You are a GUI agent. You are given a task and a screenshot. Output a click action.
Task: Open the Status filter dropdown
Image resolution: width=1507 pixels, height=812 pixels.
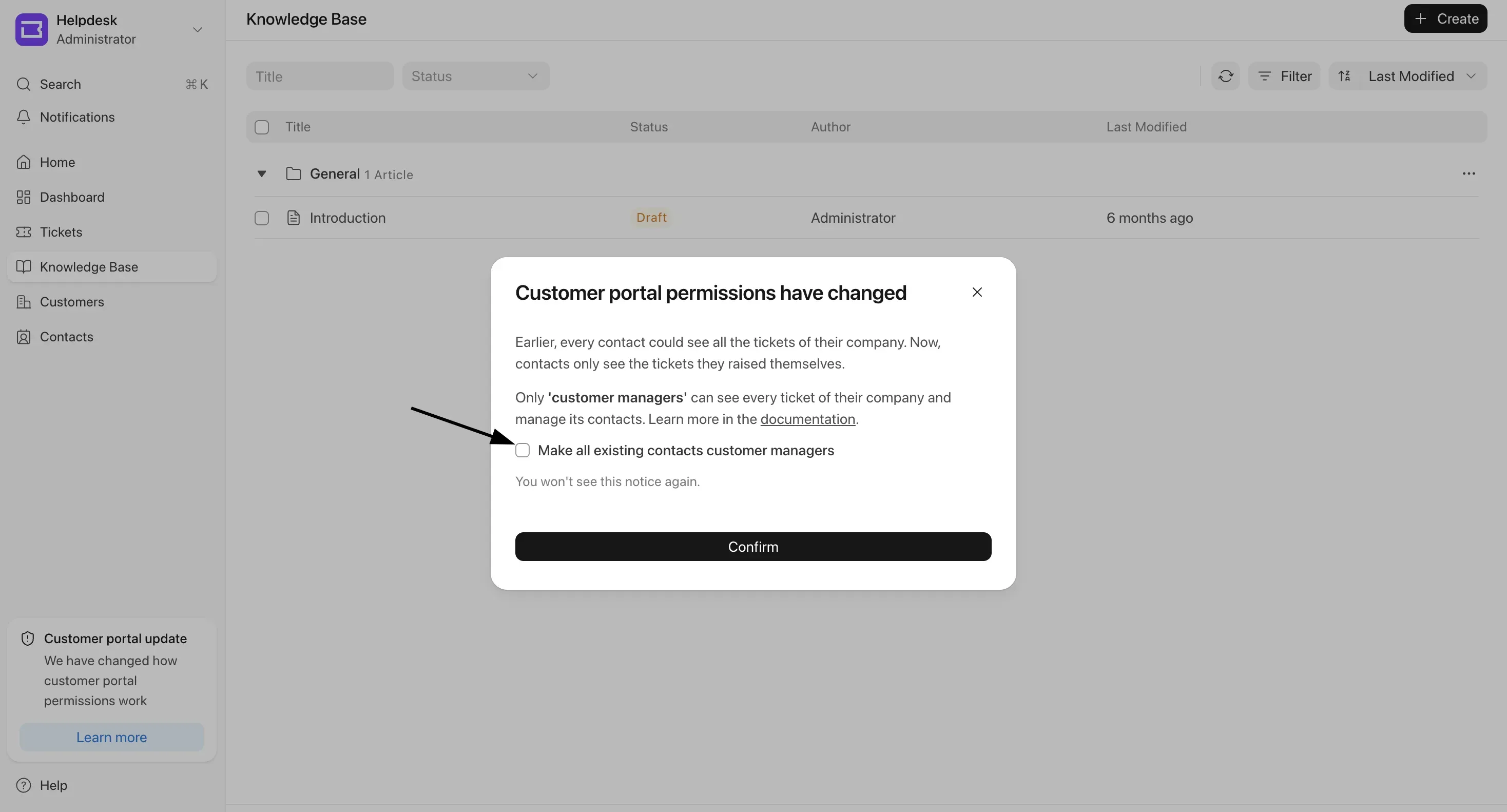(476, 76)
